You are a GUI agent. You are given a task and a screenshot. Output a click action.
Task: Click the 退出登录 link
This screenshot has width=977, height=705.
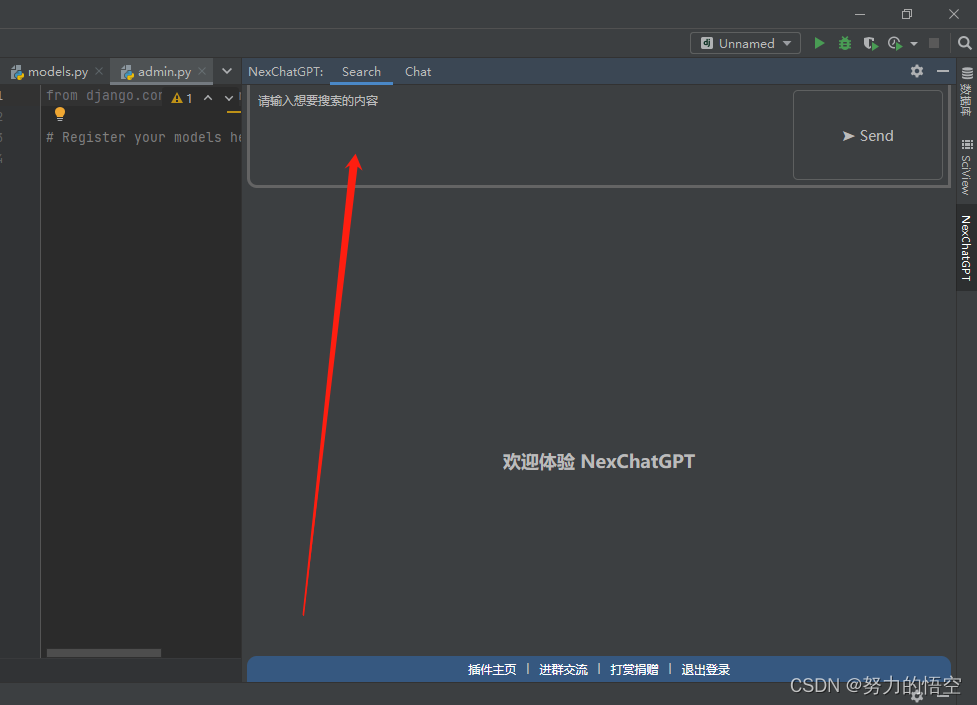tap(705, 669)
